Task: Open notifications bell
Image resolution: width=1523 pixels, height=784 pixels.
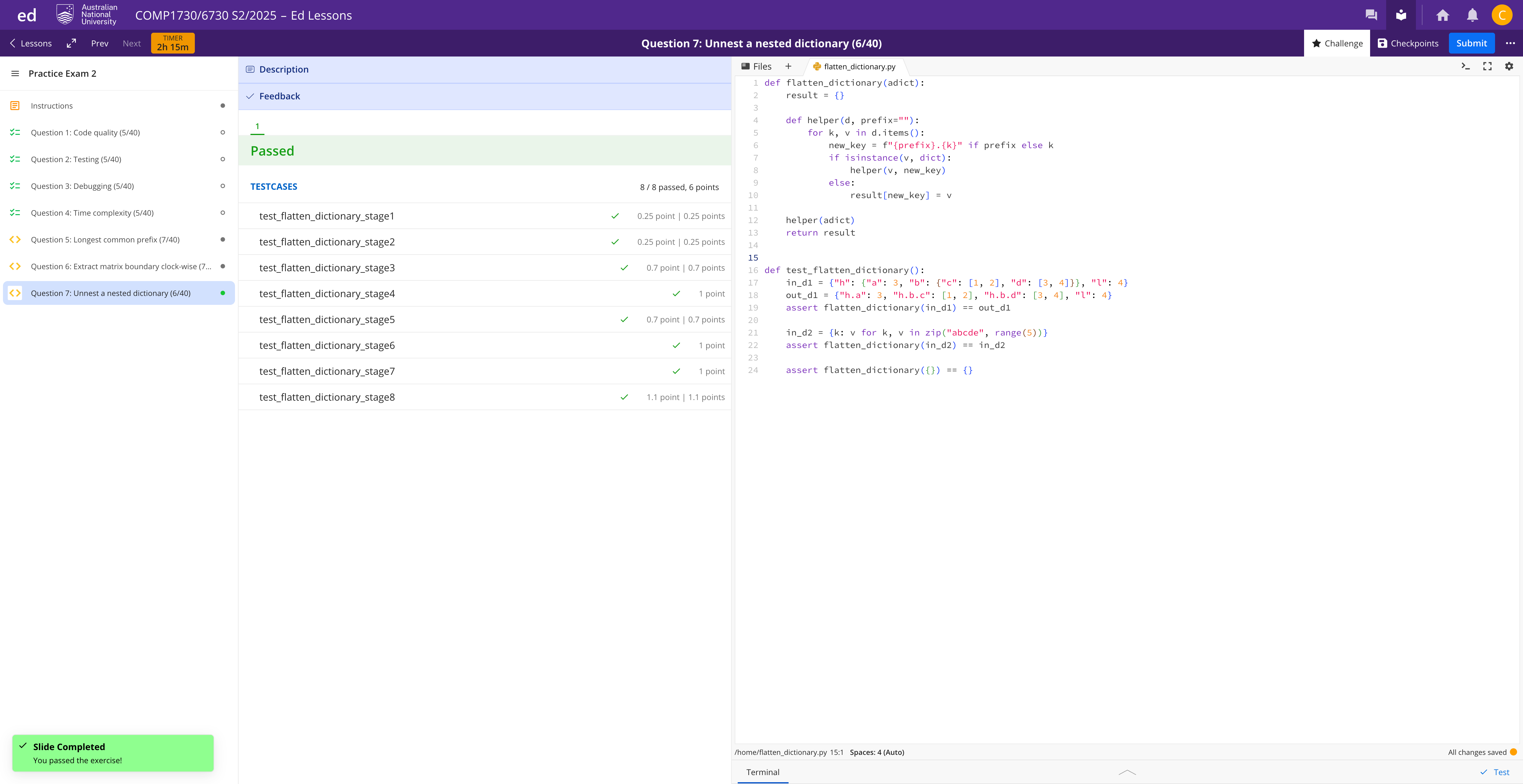Action: pyautogui.click(x=1472, y=15)
